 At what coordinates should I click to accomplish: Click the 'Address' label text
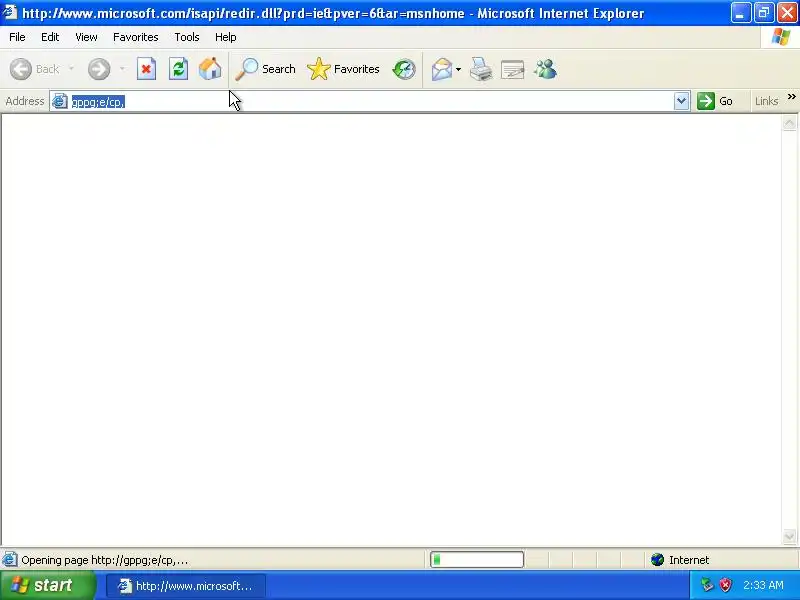point(25,101)
